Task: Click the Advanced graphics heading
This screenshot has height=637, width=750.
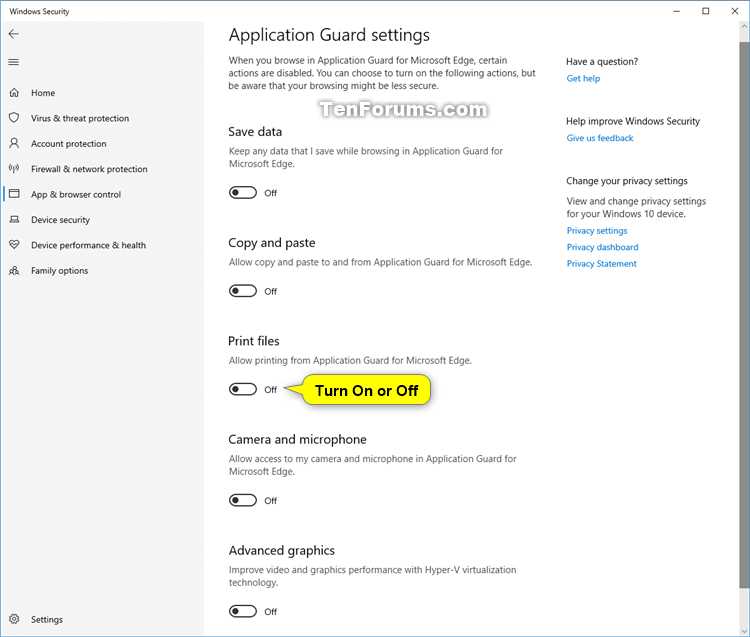Action: point(282,550)
